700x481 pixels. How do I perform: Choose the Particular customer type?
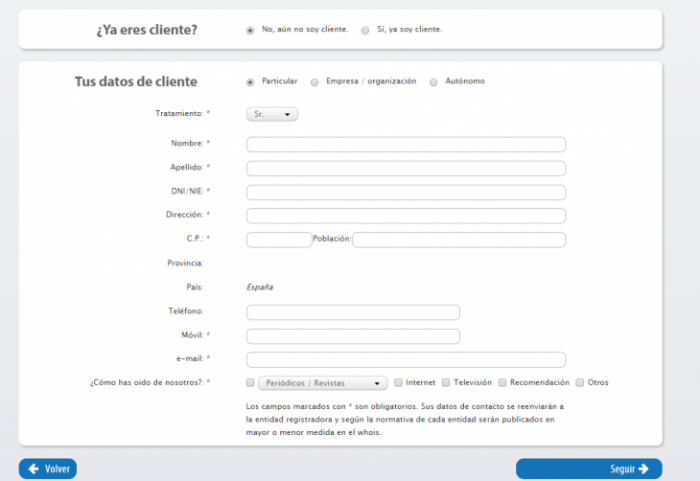pyautogui.click(x=250, y=82)
